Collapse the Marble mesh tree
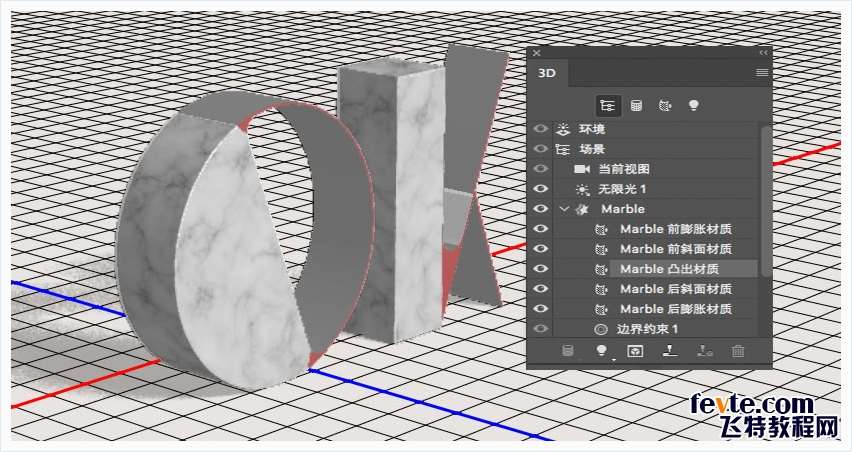Image resolution: width=852 pixels, height=452 pixels. coord(565,209)
